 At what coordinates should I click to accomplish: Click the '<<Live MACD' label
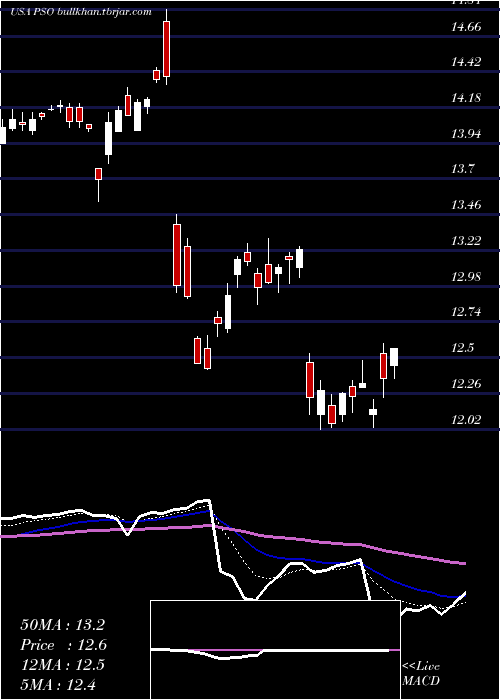(421, 674)
